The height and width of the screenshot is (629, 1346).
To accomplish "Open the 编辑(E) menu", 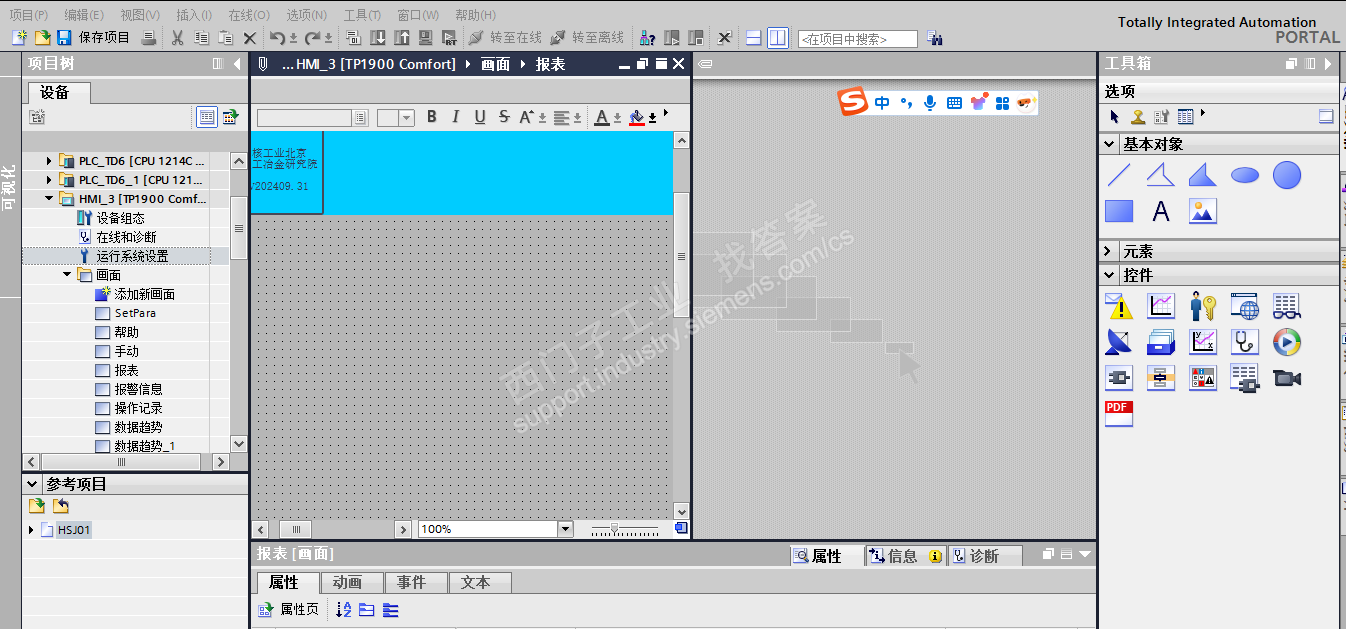I will click(84, 15).
